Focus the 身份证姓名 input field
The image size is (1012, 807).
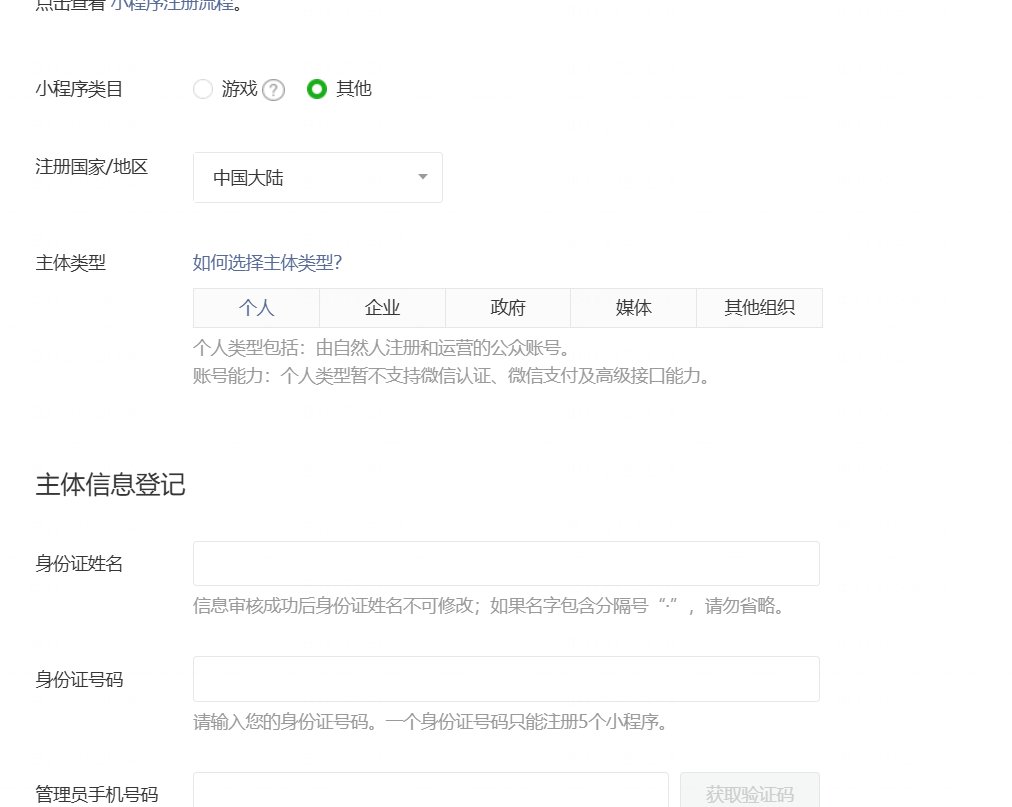pos(506,564)
